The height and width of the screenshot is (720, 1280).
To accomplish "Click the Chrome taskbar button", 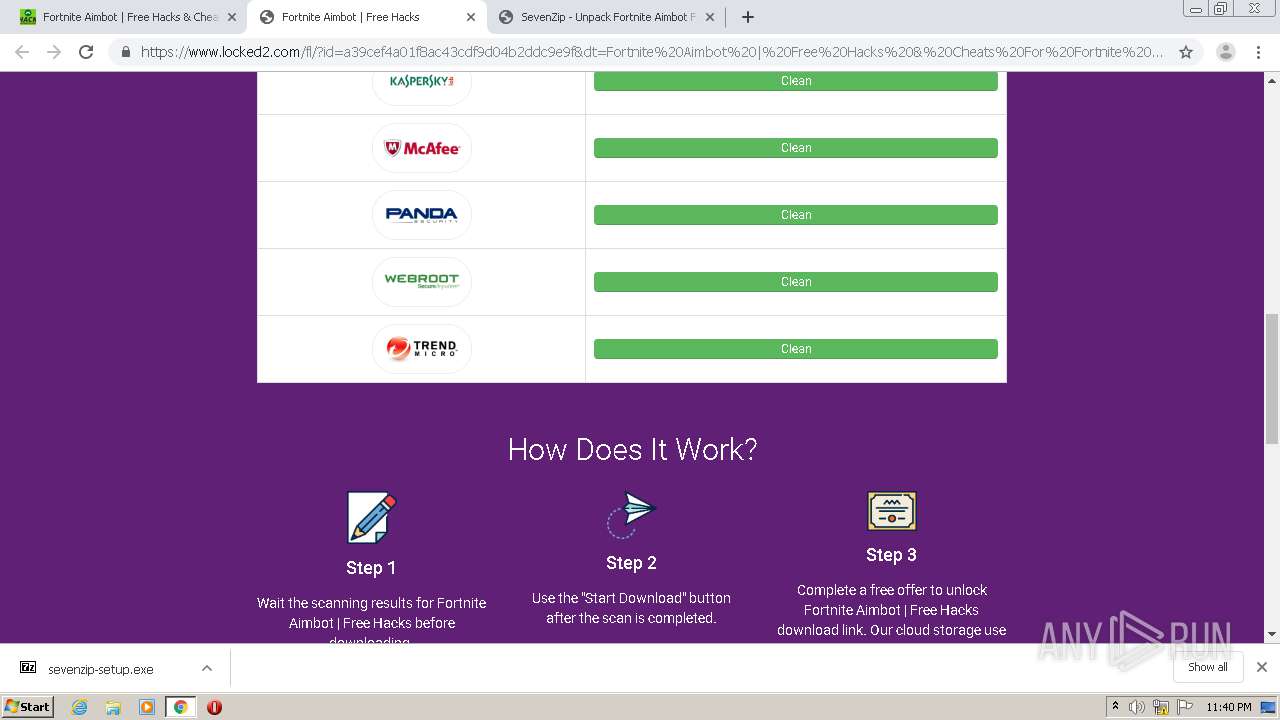I will click(x=180, y=707).
